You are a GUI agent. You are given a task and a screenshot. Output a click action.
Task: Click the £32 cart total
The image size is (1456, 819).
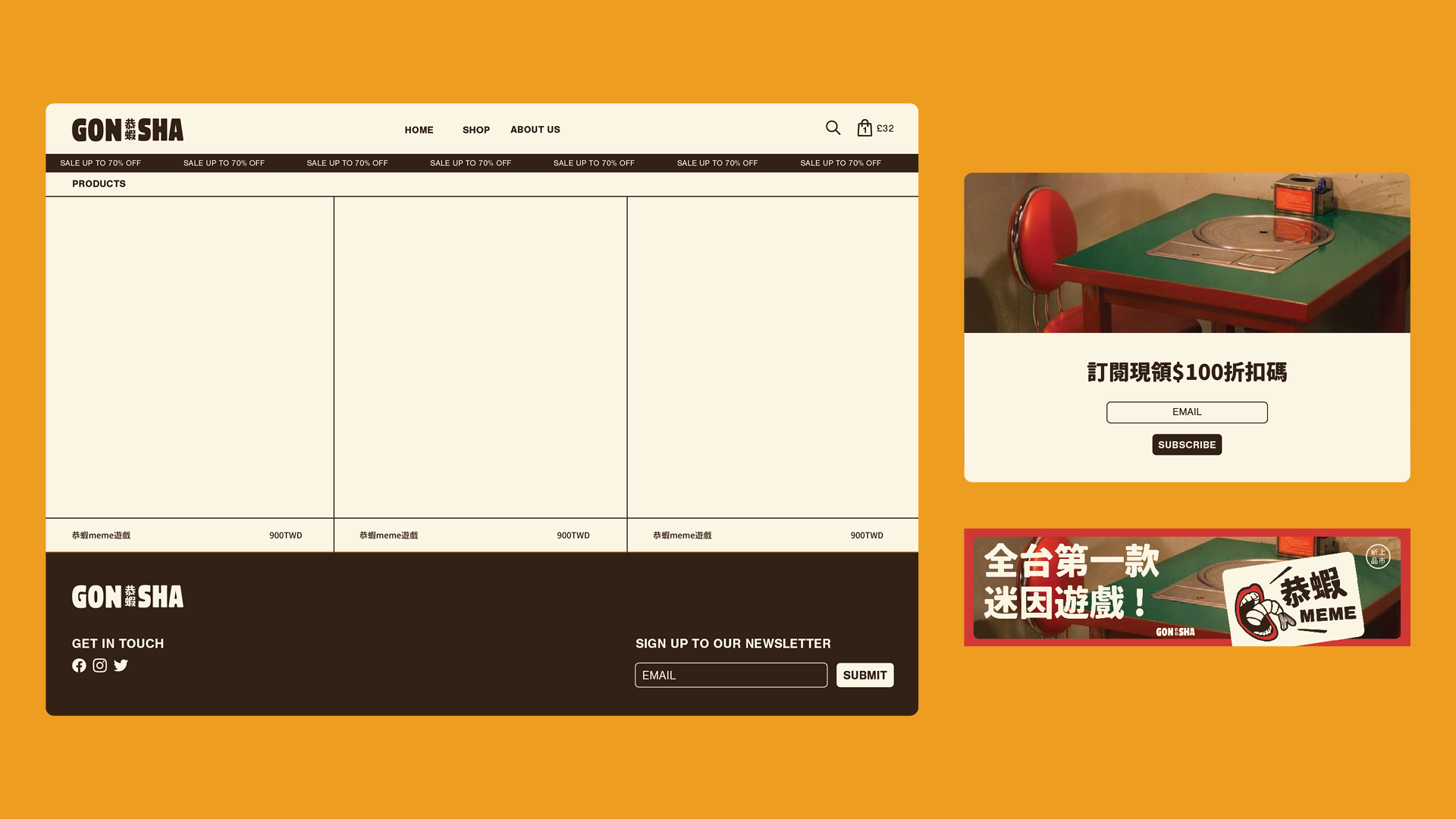(x=885, y=128)
